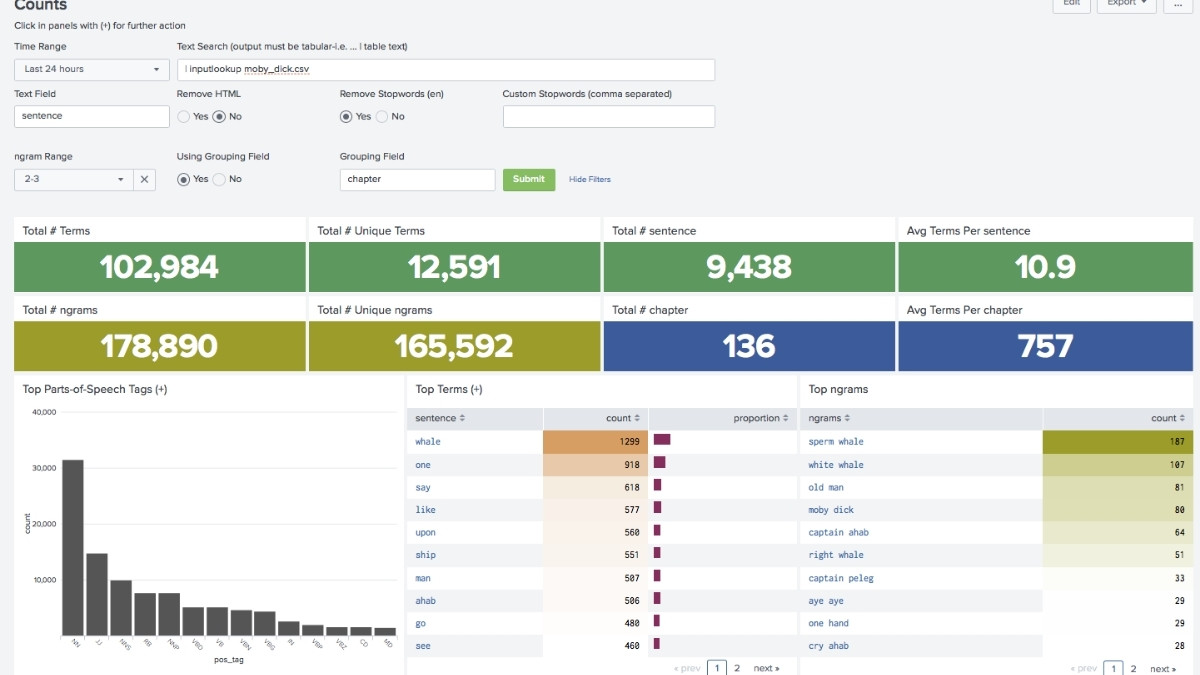The image size is (1200, 675).
Task: Open the Time Range dropdown
Action: [91, 69]
